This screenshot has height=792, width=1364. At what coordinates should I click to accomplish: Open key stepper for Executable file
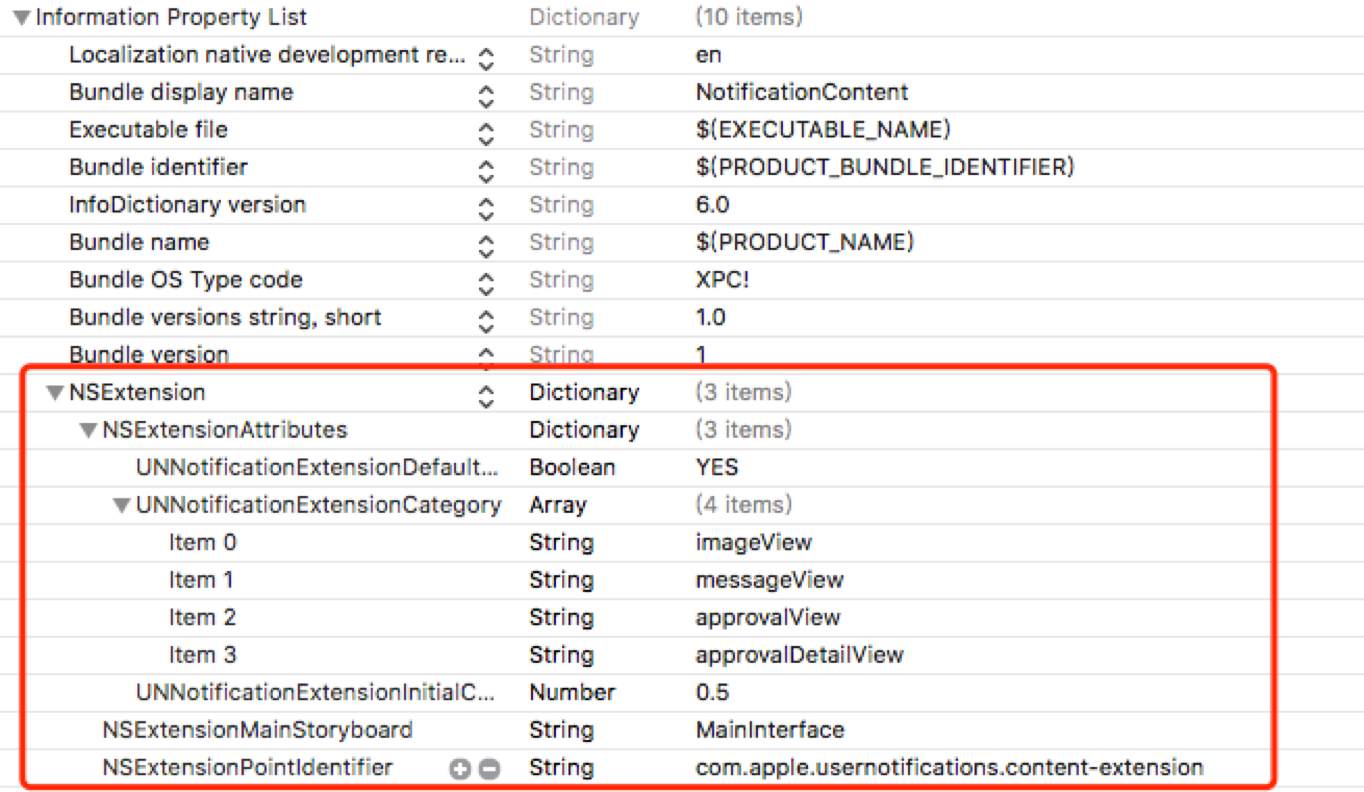(486, 131)
